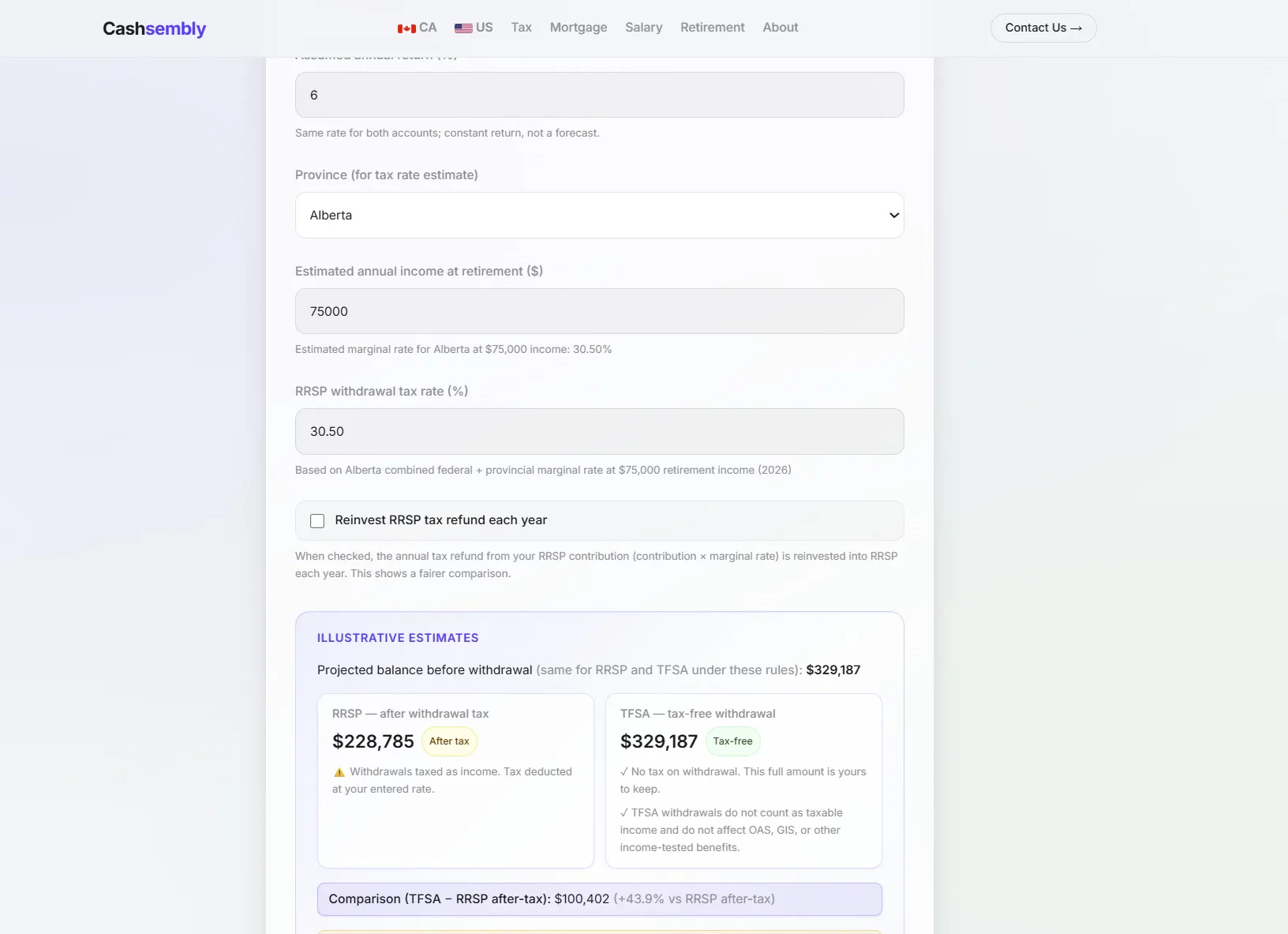Open the Retirement menu
This screenshot has height=934, width=1288.
point(713,28)
